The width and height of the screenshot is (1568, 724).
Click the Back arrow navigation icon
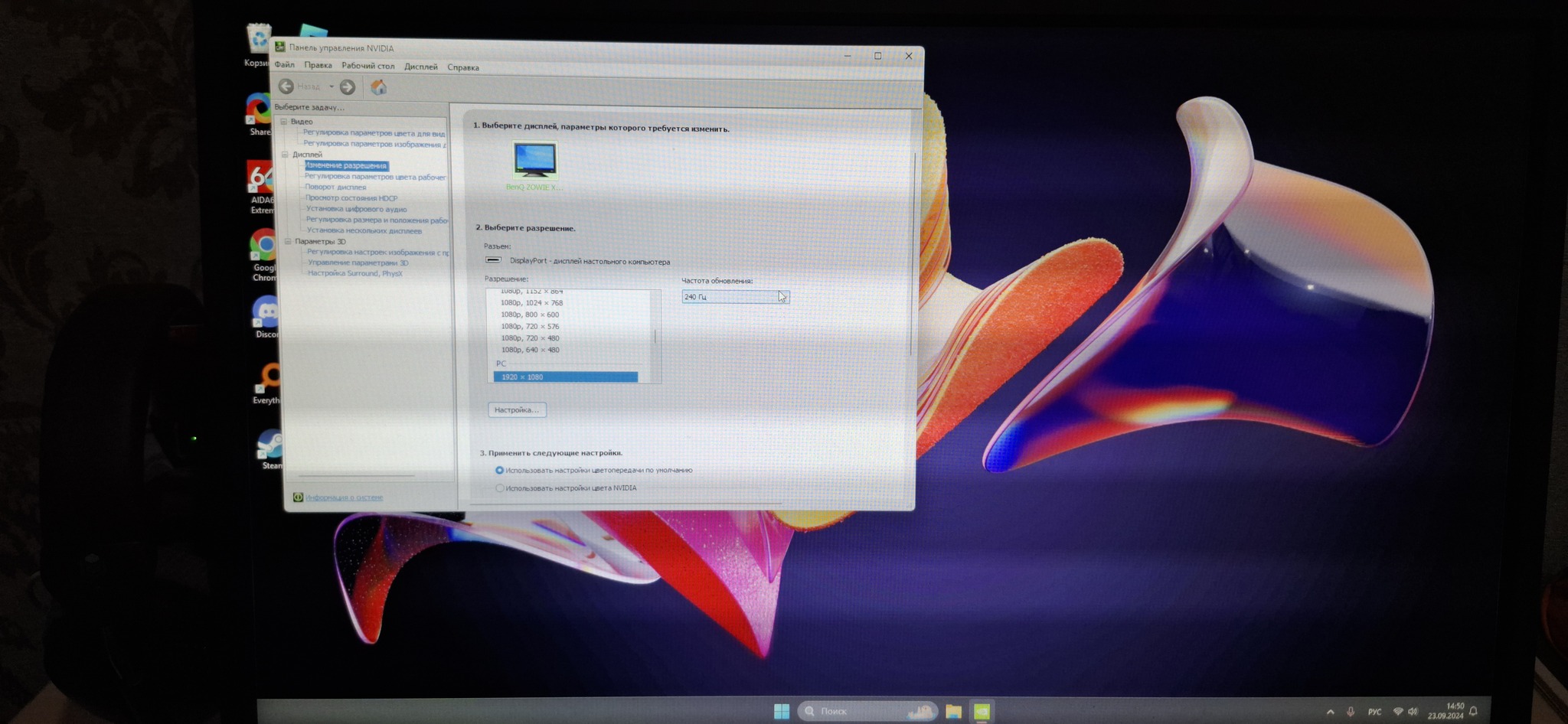[x=286, y=86]
